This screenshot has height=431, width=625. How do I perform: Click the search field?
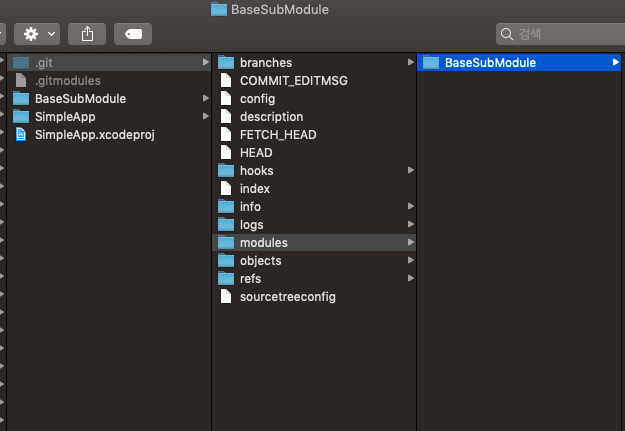click(560, 34)
